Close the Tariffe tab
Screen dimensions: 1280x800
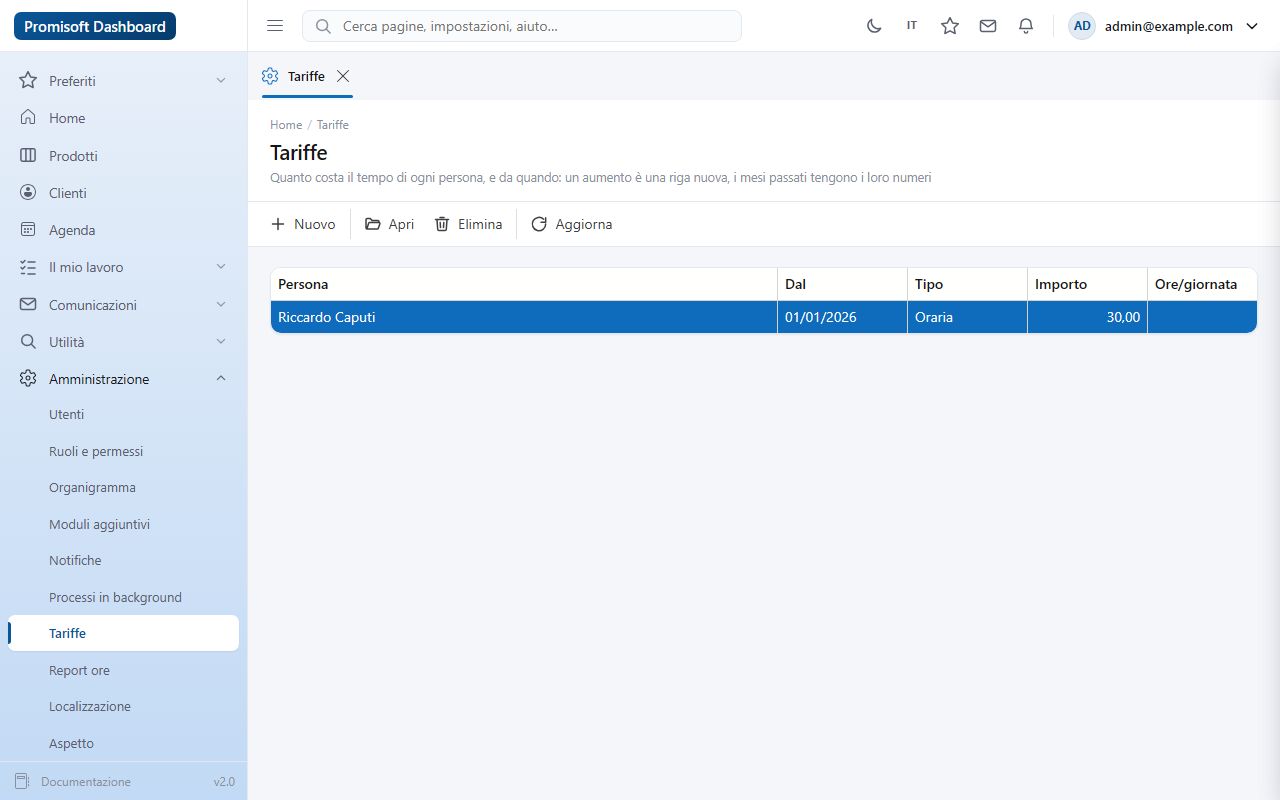[343, 76]
